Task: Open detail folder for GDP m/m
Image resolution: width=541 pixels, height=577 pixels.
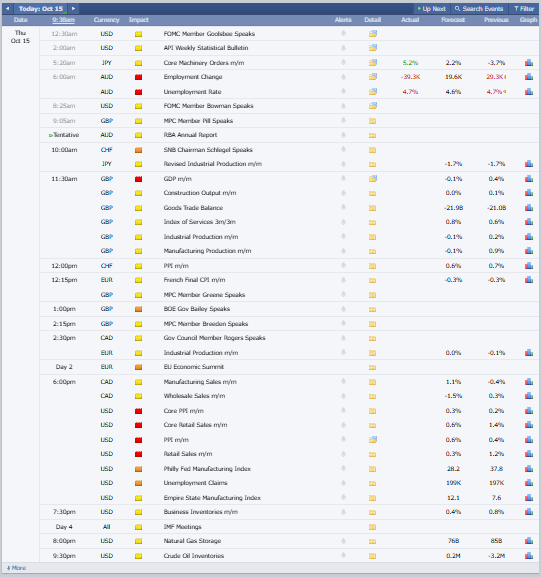Action: (x=372, y=179)
